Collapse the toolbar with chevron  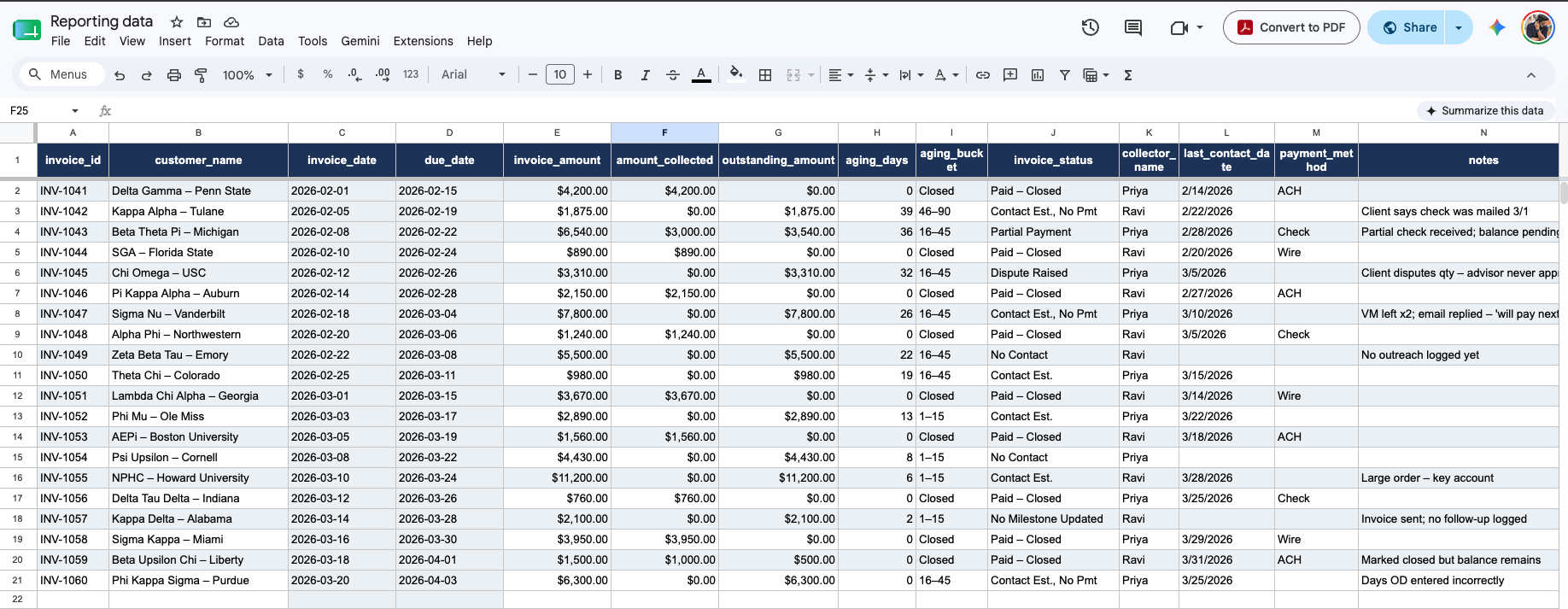point(1531,75)
